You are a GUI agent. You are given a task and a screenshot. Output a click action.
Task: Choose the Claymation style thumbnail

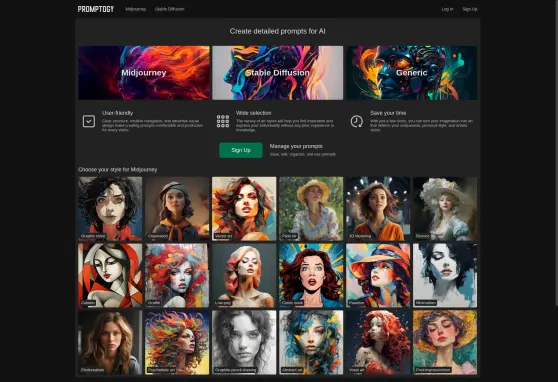point(177,209)
